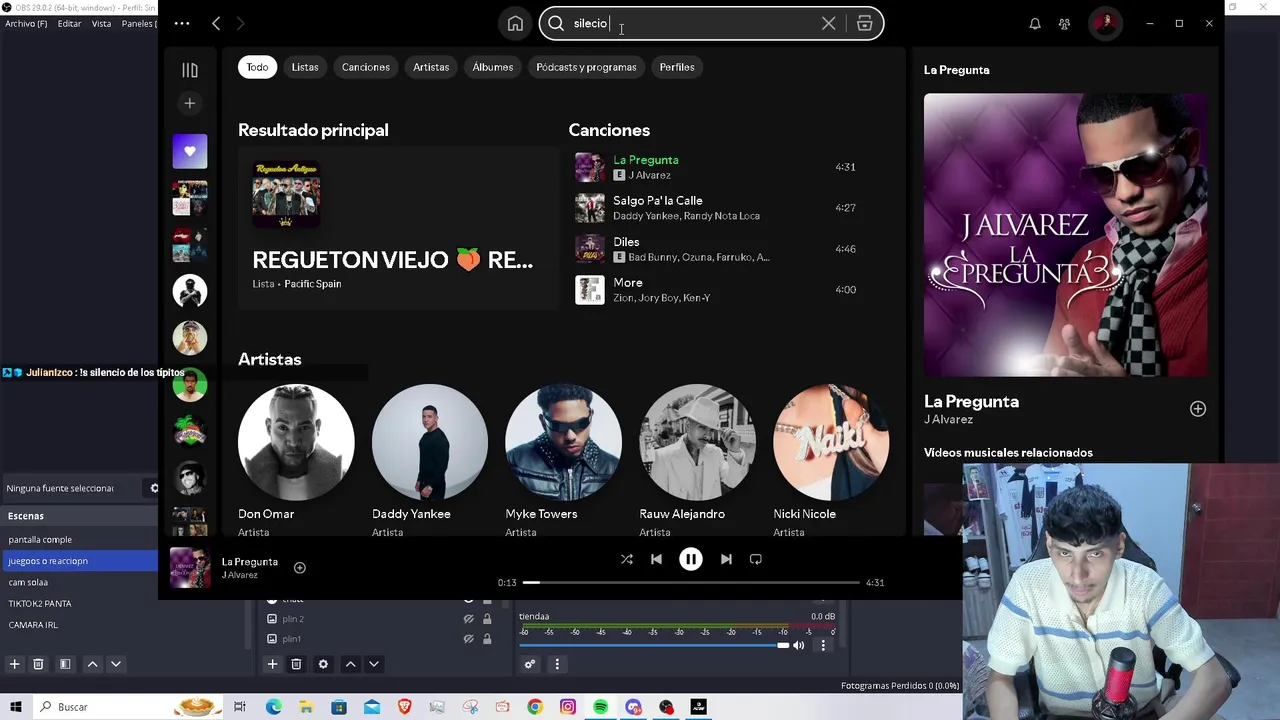Pause the current song
This screenshot has width=1280, height=720.
point(691,560)
